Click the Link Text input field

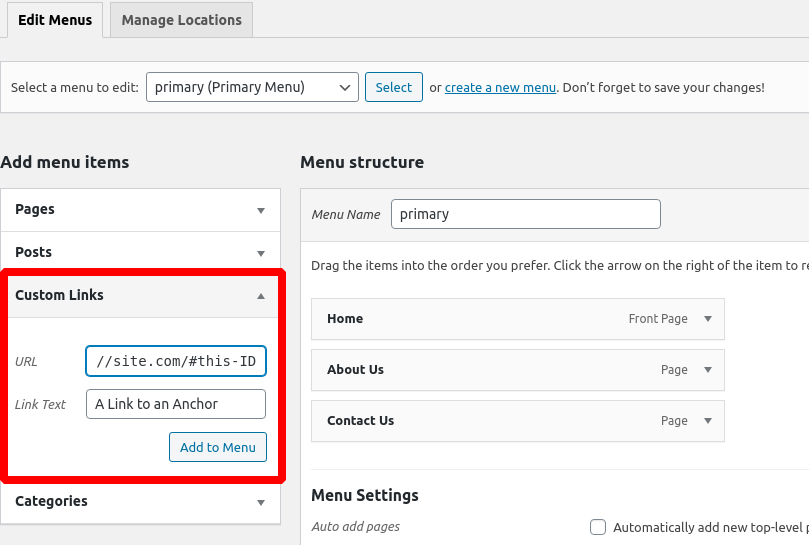(176, 404)
